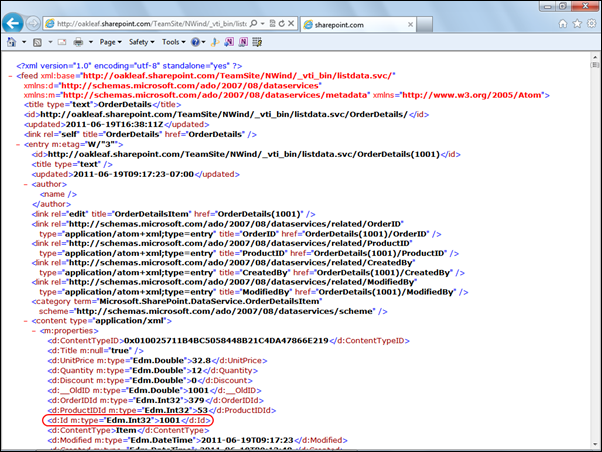Open Tools via the gear icon
This screenshot has width=602, height=452.
point(592,24)
